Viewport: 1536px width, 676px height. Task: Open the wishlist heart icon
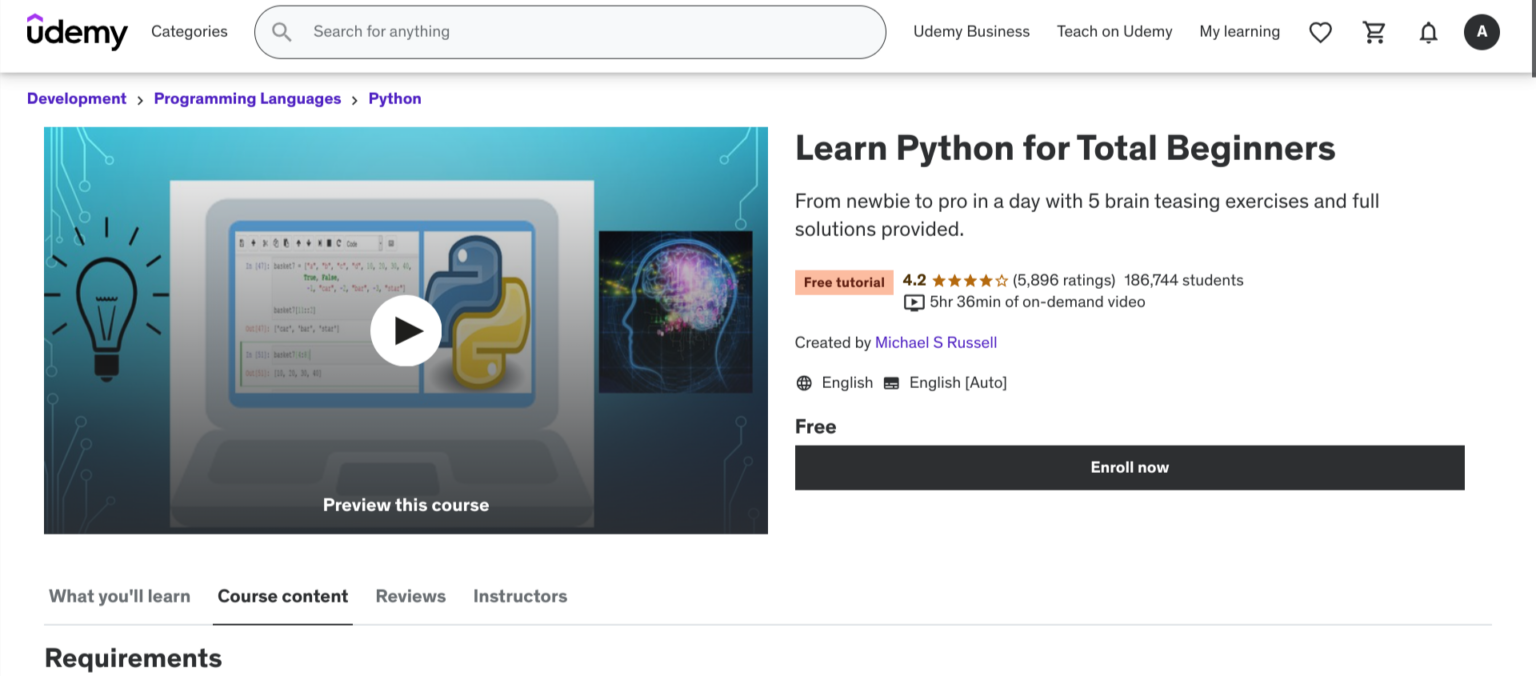pyautogui.click(x=1320, y=31)
